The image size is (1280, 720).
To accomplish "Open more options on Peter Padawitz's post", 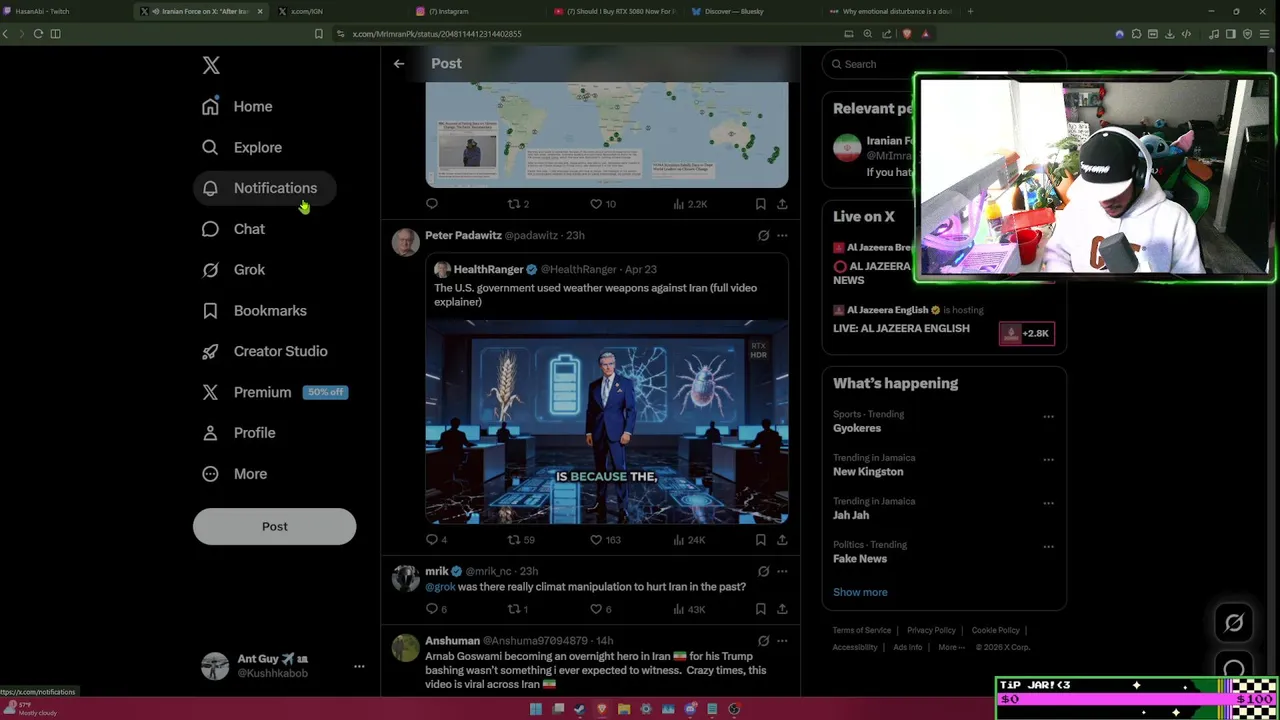I will (x=782, y=235).
